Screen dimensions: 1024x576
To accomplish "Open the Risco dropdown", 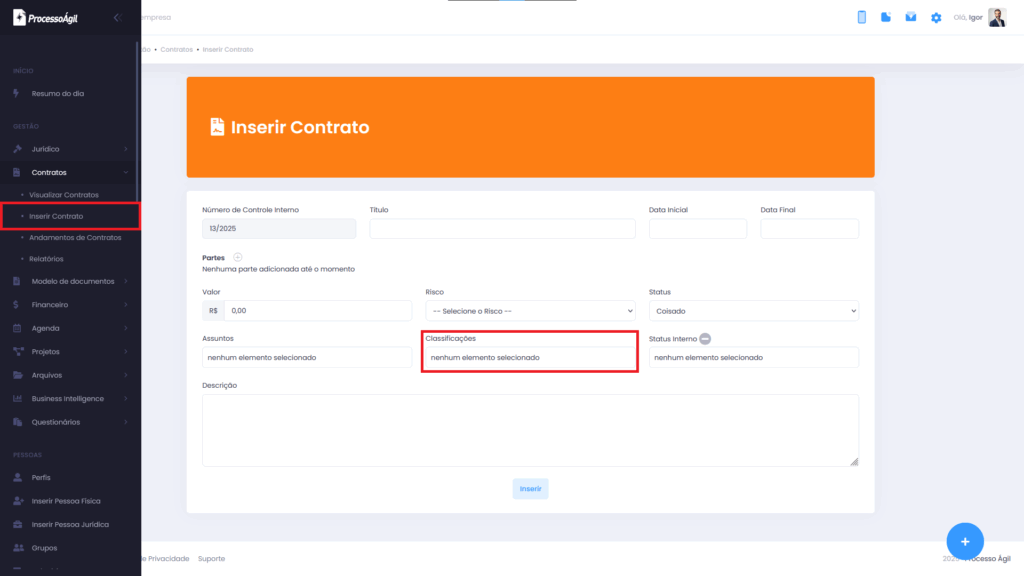I will pos(530,311).
